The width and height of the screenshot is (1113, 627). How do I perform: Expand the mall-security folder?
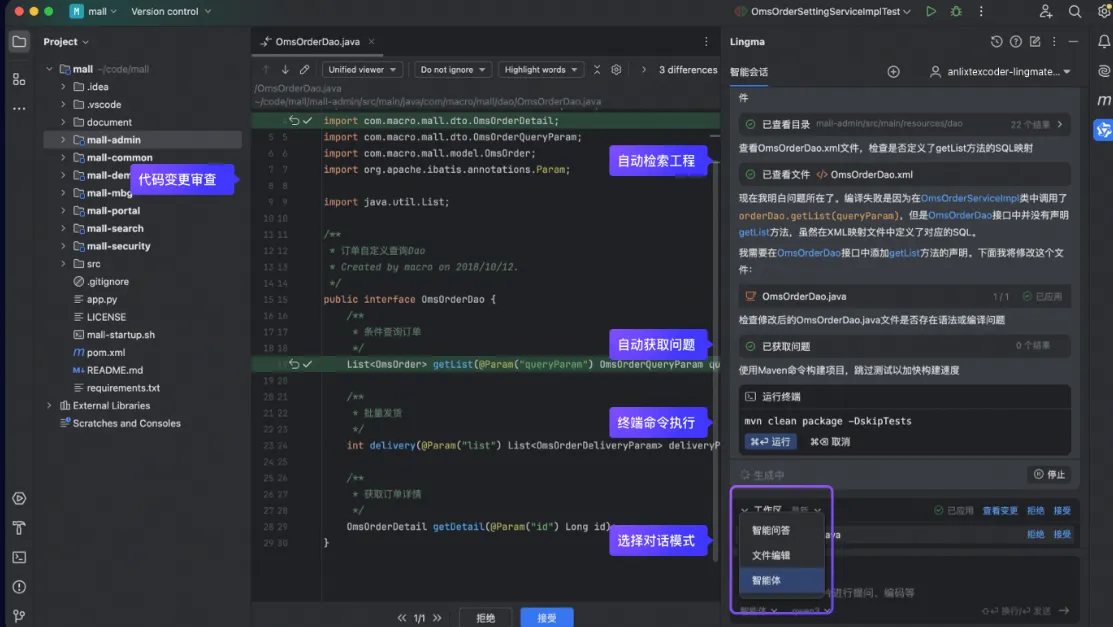tap(63, 246)
